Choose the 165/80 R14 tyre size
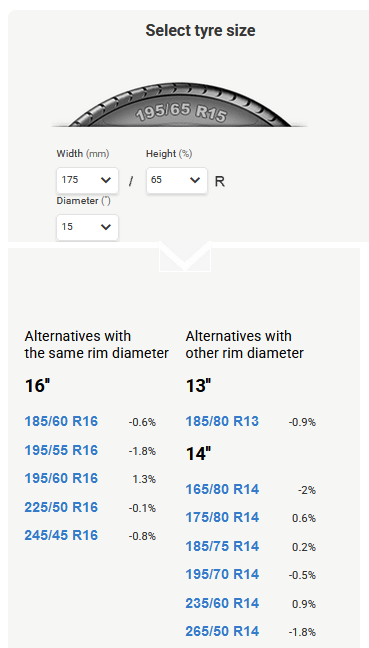 [222, 489]
